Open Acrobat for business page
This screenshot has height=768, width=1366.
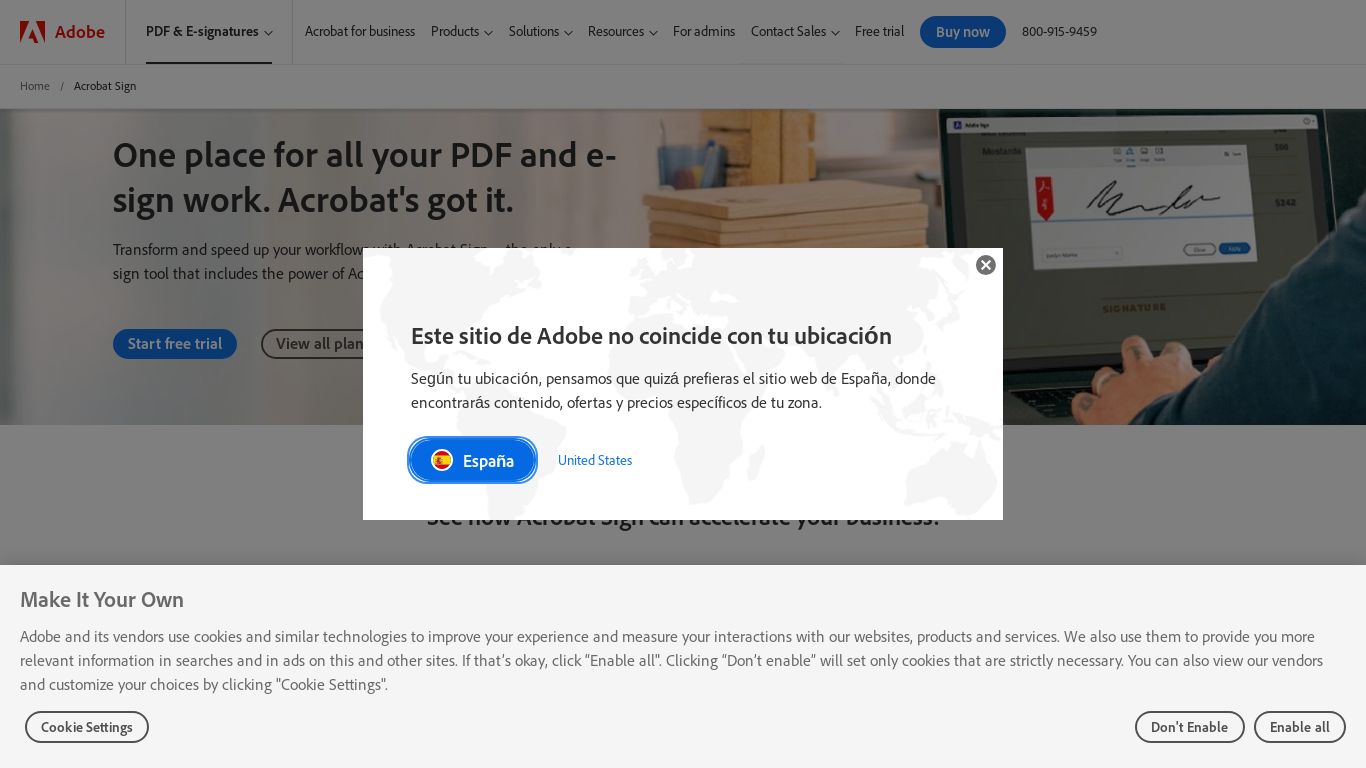click(360, 32)
